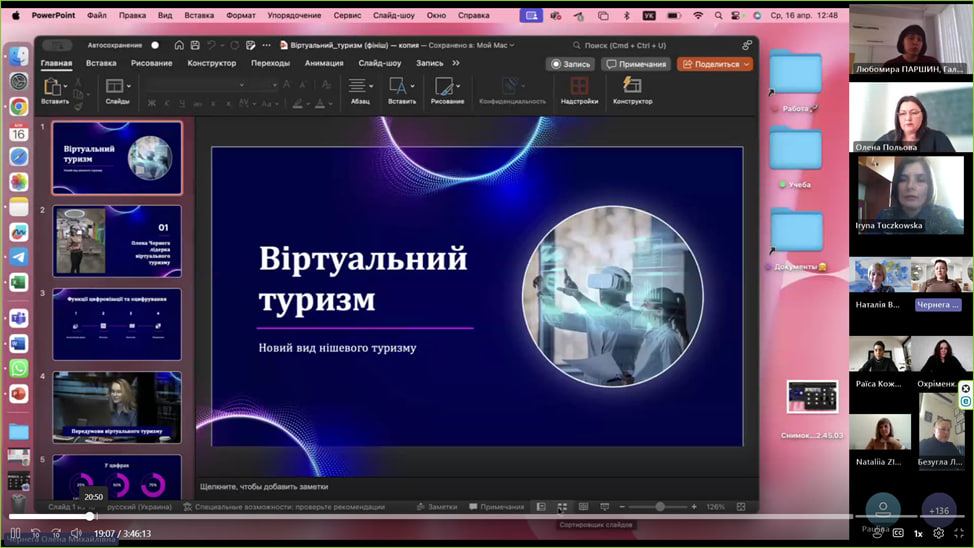Click the Home icon in title bar
The width and height of the screenshot is (974, 548).
[x=179, y=45]
